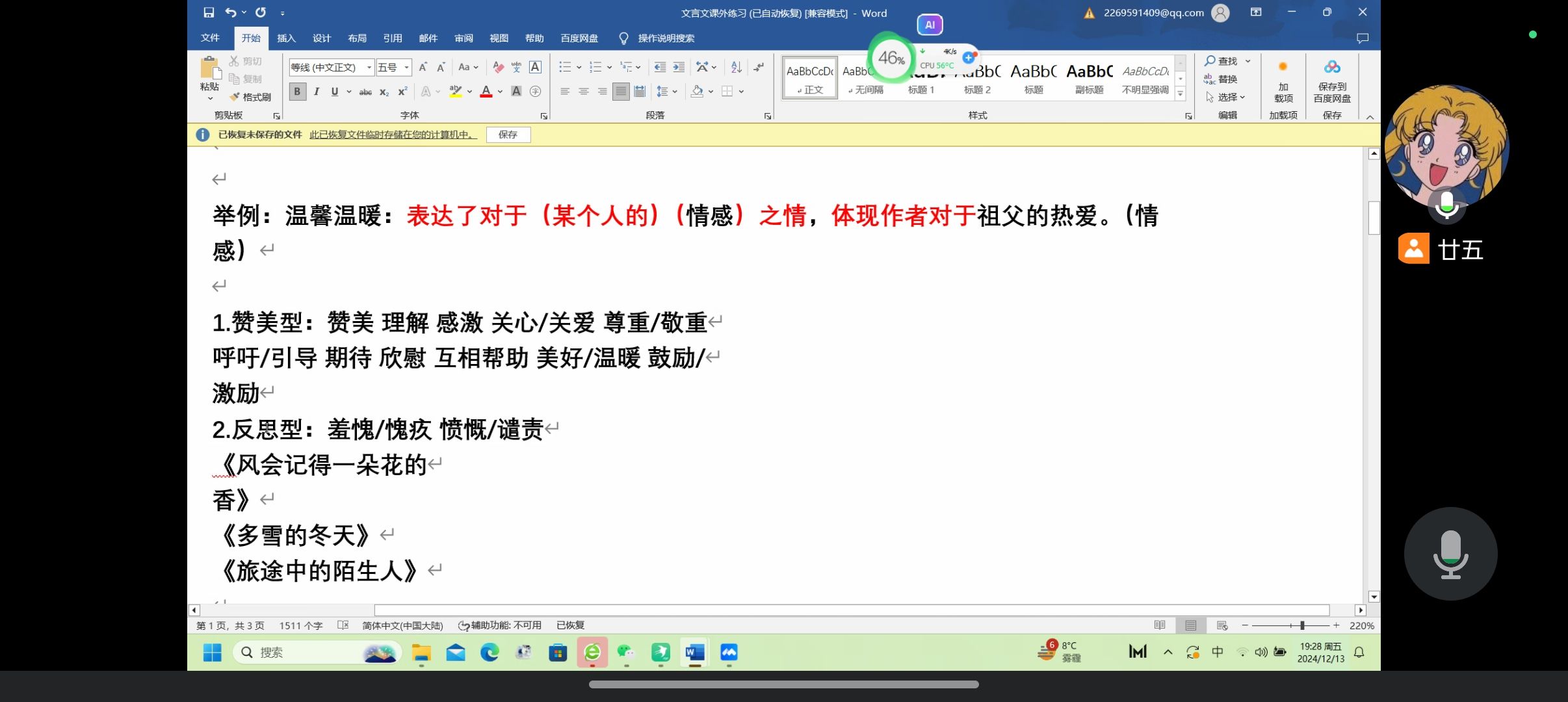
Task: Click the Clear Formatting eraser icon
Action: [x=498, y=67]
